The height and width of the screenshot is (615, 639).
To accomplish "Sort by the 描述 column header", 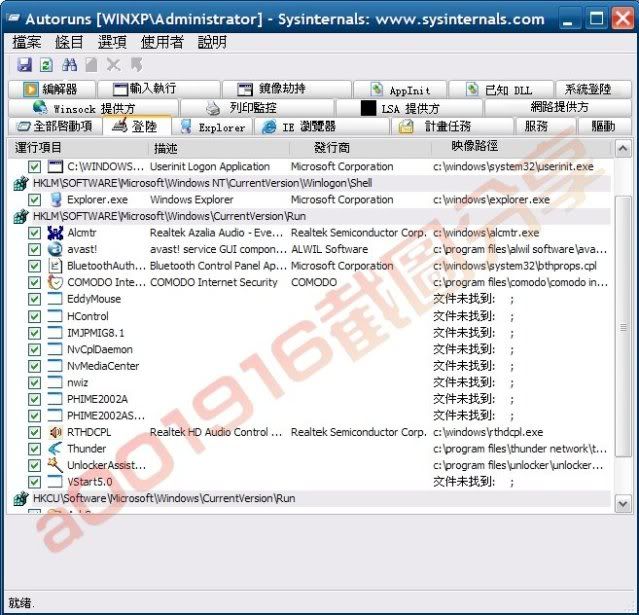I will [219, 148].
